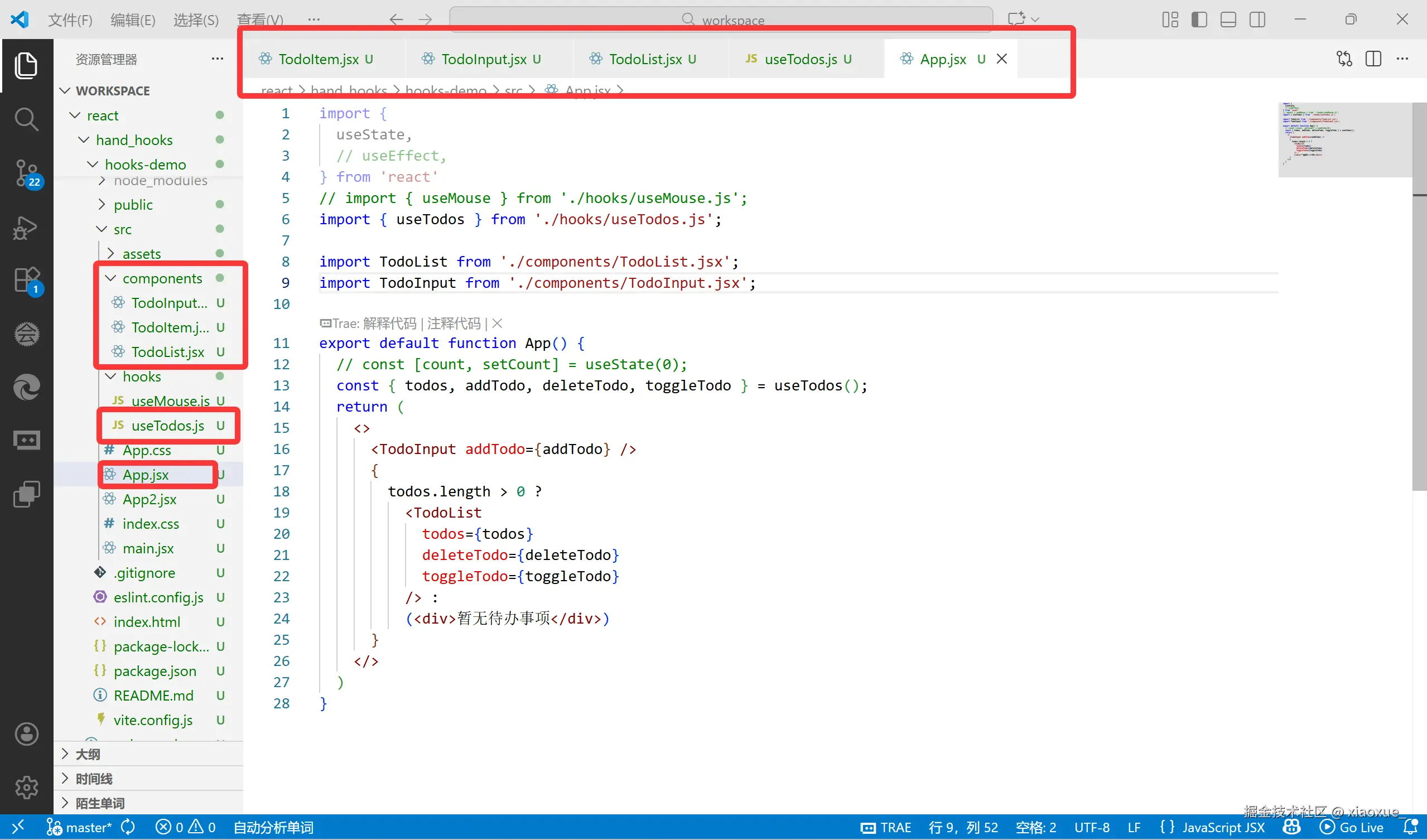Open the 编辑(E) menu
Screen dimensions: 1427x840
click(x=133, y=20)
